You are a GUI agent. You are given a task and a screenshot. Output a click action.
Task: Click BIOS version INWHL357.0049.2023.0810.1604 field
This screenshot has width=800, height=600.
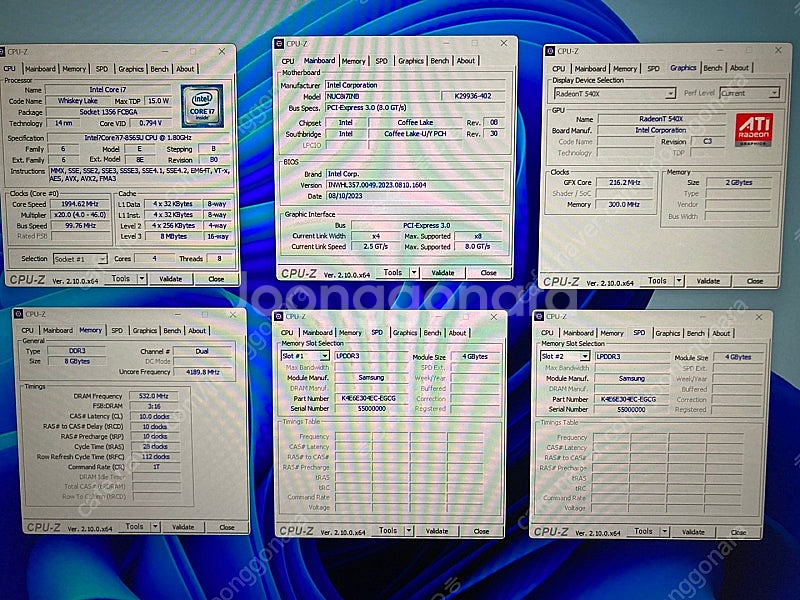(415, 185)
